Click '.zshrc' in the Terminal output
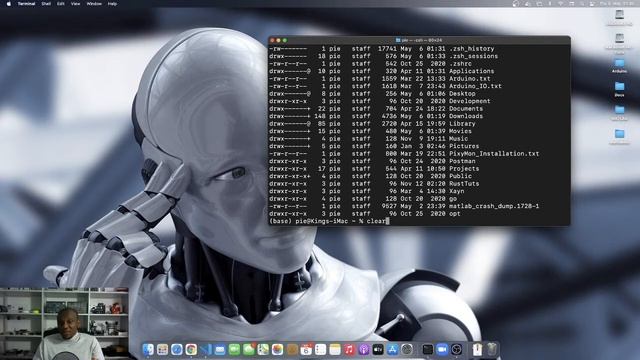Image resolution: width=640 pixels, height=360 pixels. click(x=460, y=64)
